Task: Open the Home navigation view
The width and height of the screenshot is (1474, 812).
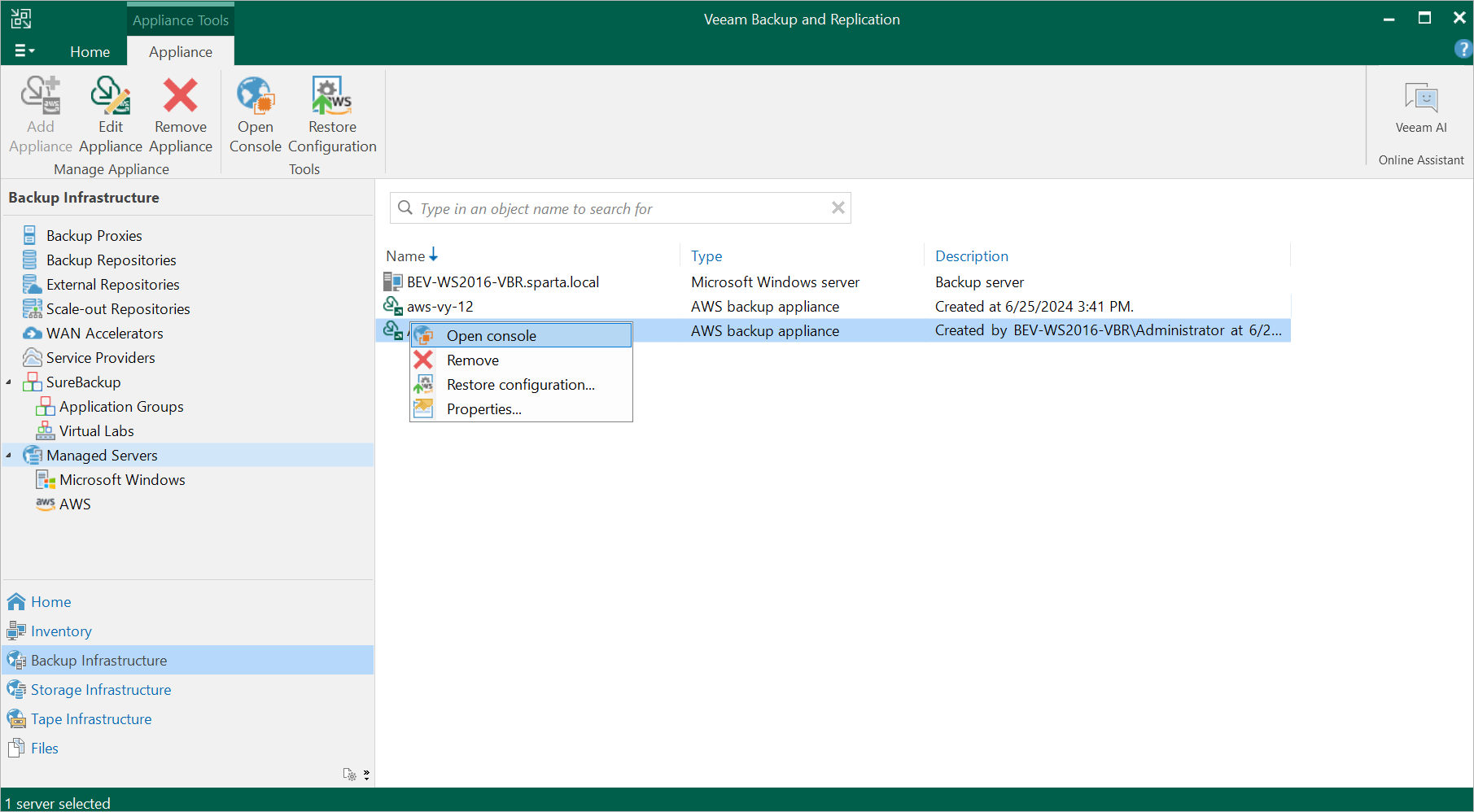Action: coord(50,601)
